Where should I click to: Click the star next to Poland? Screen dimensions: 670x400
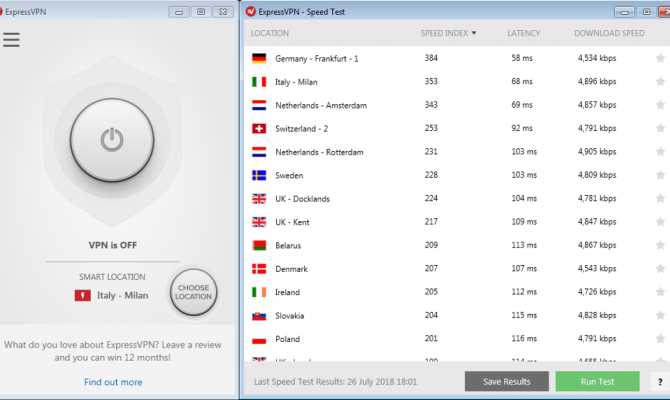pos(660,339)
